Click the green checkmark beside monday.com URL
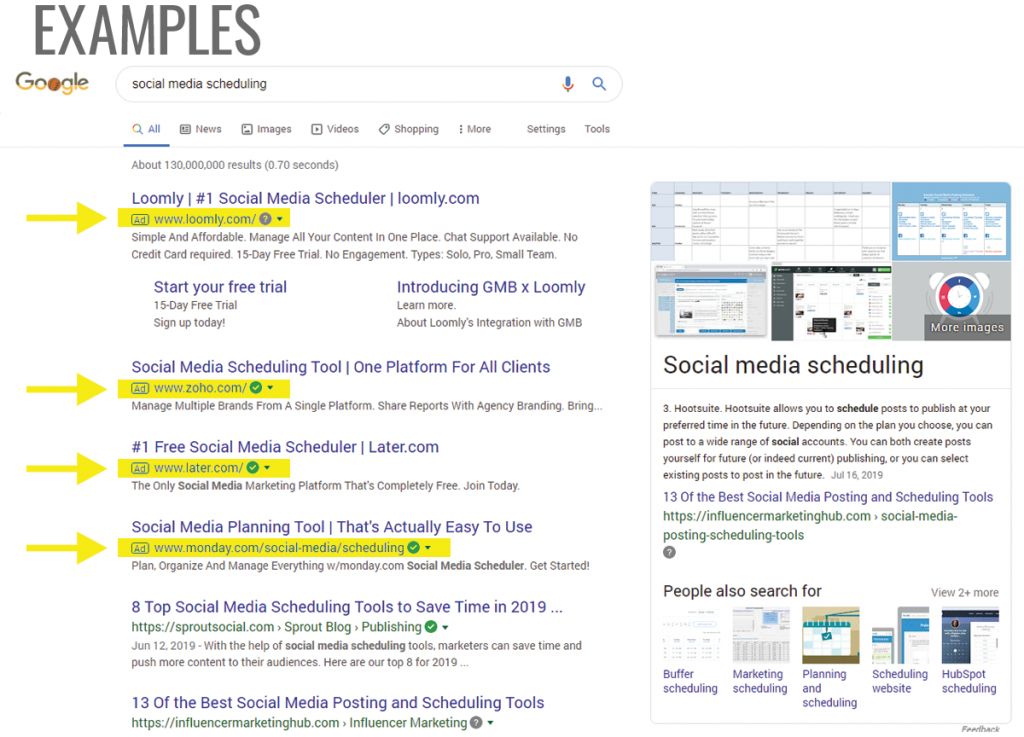Screen dimensions: 1024x737 click(x=413, y=548)
